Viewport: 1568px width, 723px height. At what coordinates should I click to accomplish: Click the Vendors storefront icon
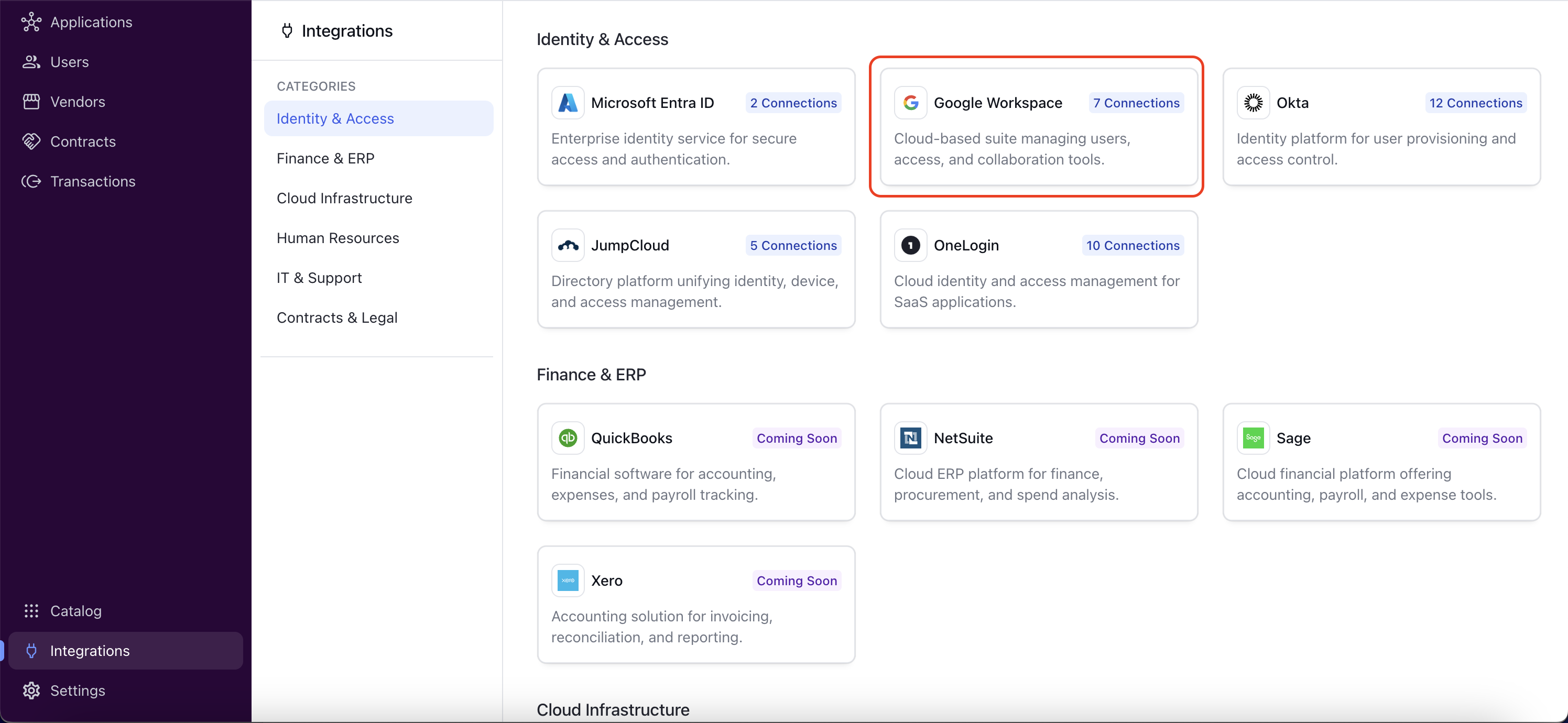click(31, 102)
